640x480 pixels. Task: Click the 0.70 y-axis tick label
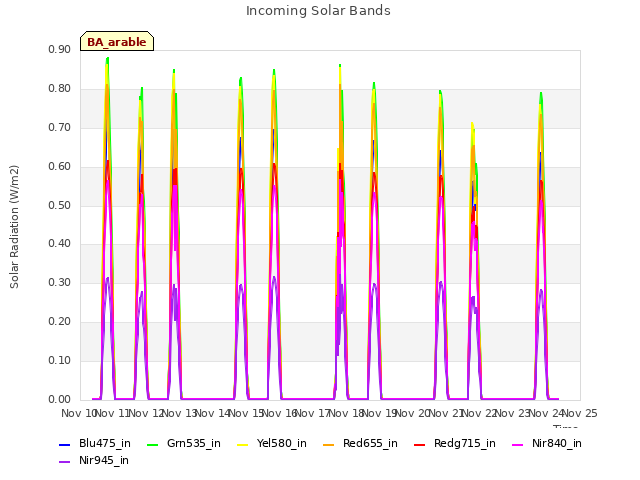coord(60,127)
